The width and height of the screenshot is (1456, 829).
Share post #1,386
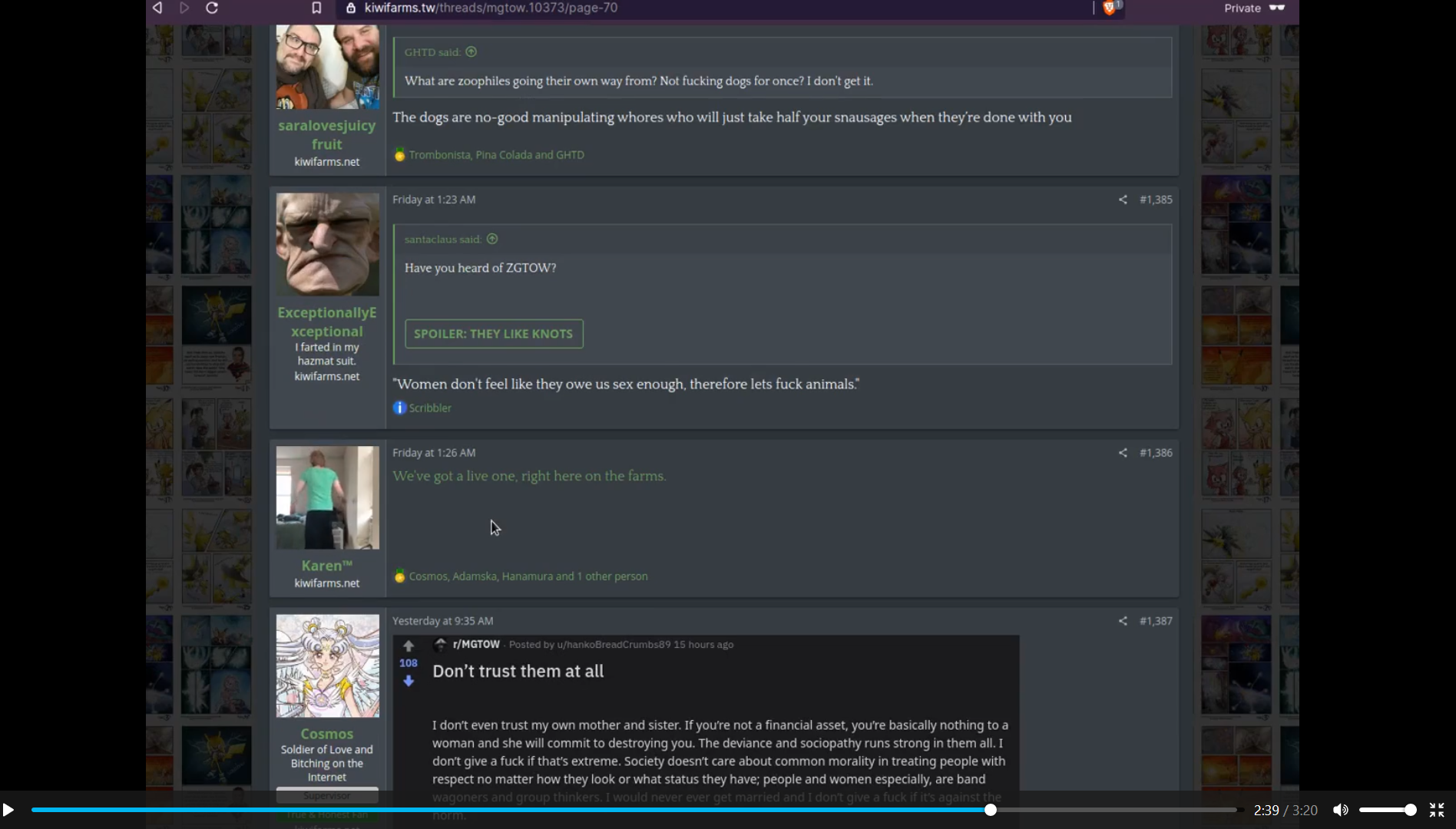(x=1123, y=453)
